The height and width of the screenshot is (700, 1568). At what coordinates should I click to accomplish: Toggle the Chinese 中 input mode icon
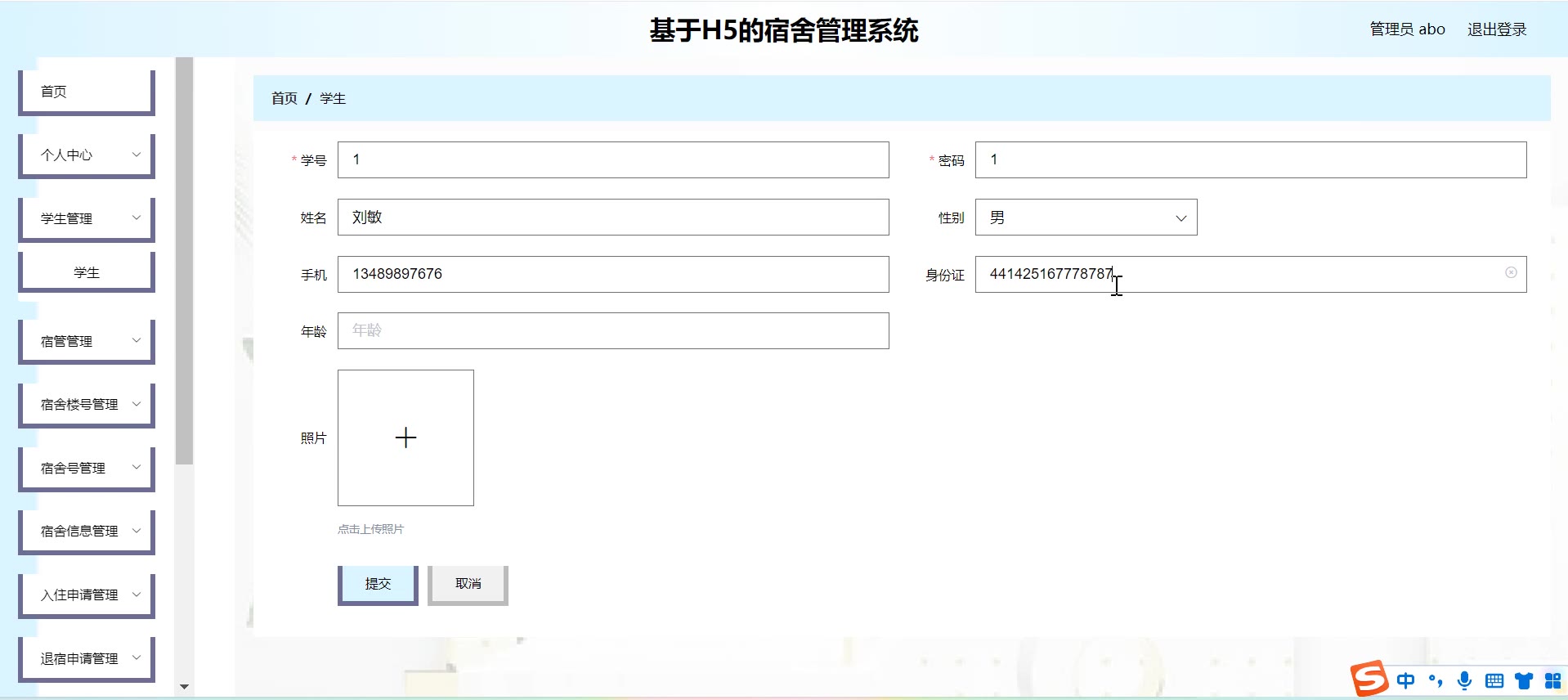click(1406, 680)
